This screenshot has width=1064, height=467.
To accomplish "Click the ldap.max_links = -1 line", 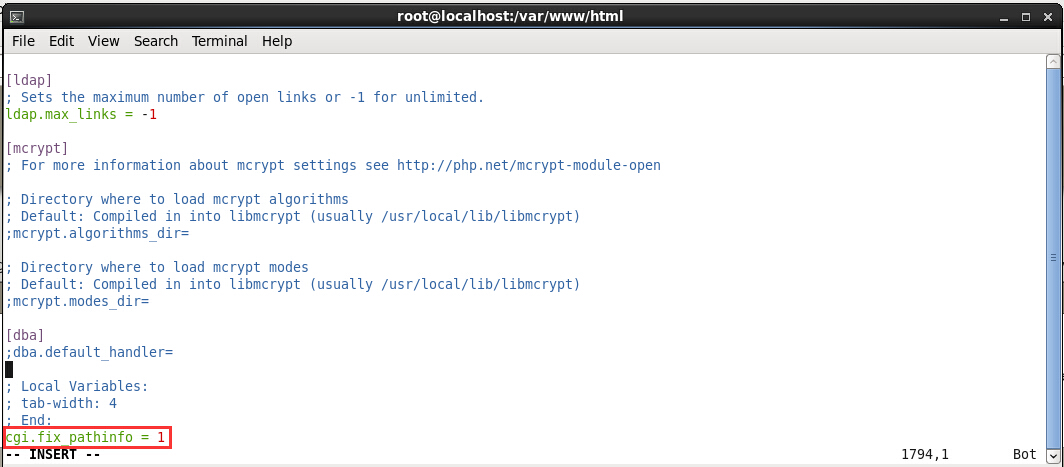I will click(x=81, y=114).
